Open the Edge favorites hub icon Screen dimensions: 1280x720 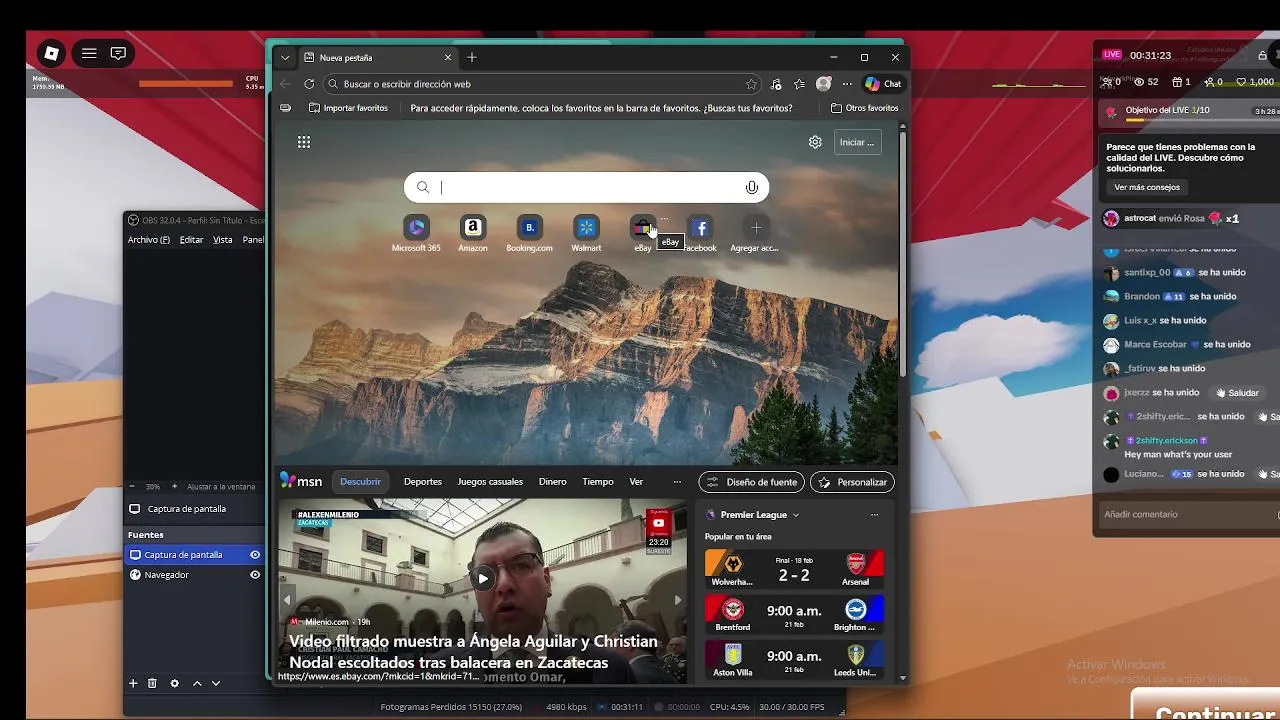tap(799, 84)
